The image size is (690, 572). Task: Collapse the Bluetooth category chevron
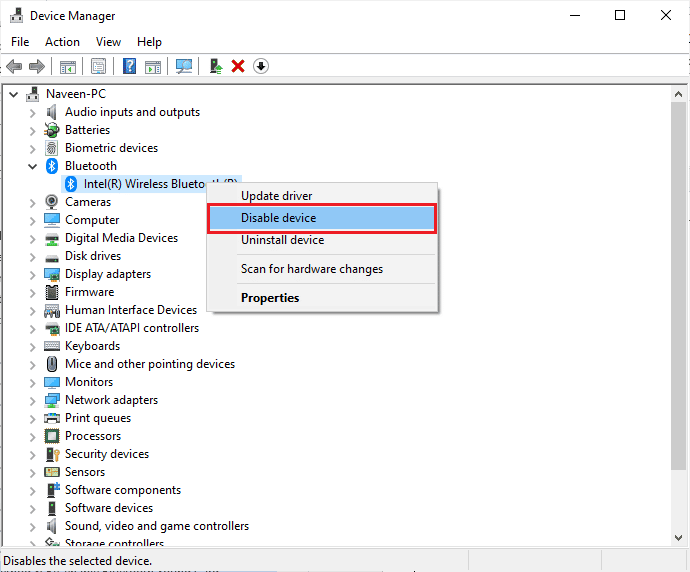pyautogui.click(x=33, y=166)
